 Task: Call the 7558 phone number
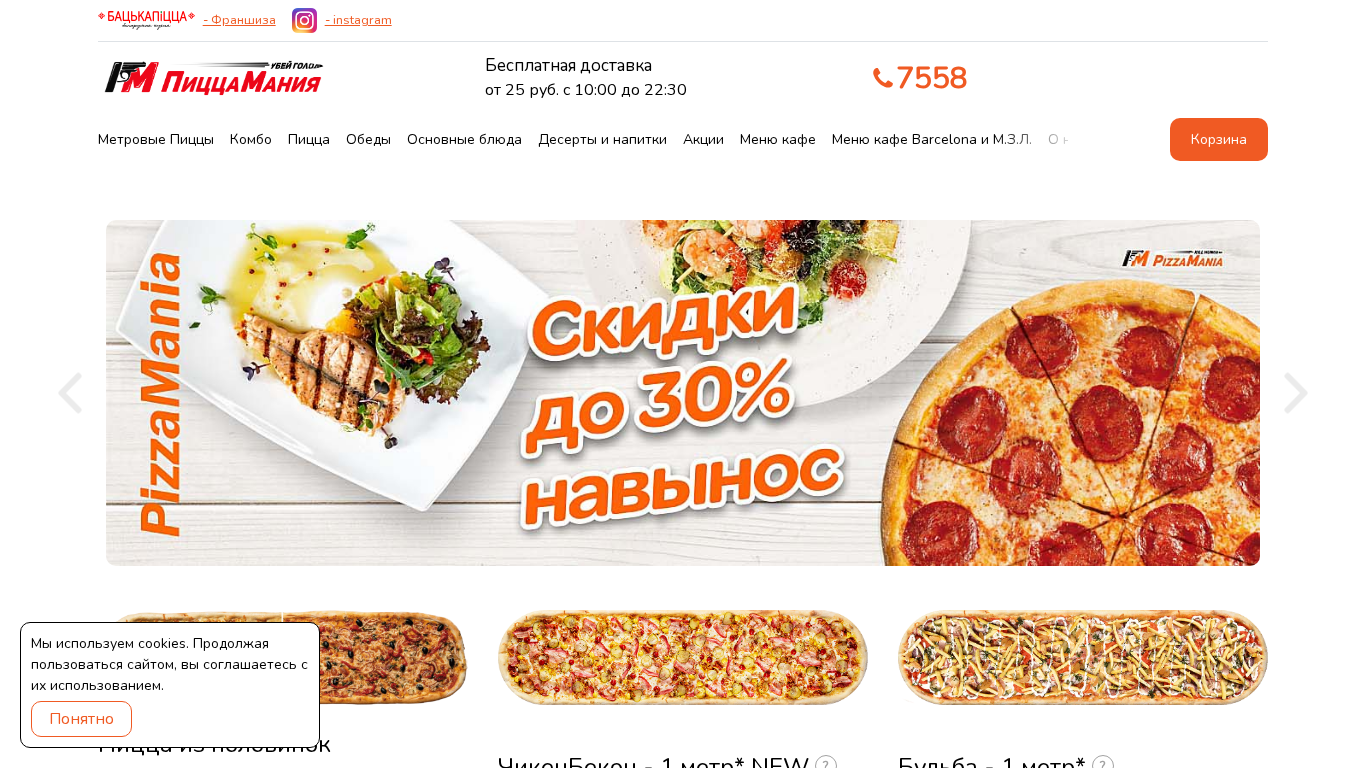[x=932, y=78]
